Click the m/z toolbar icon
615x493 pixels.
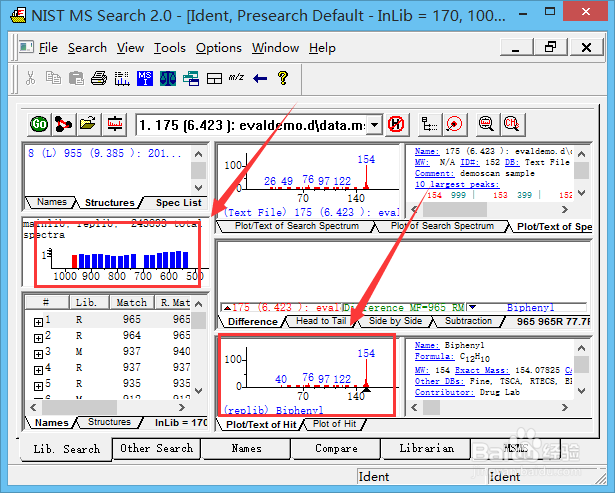click(x=237, y=77)
